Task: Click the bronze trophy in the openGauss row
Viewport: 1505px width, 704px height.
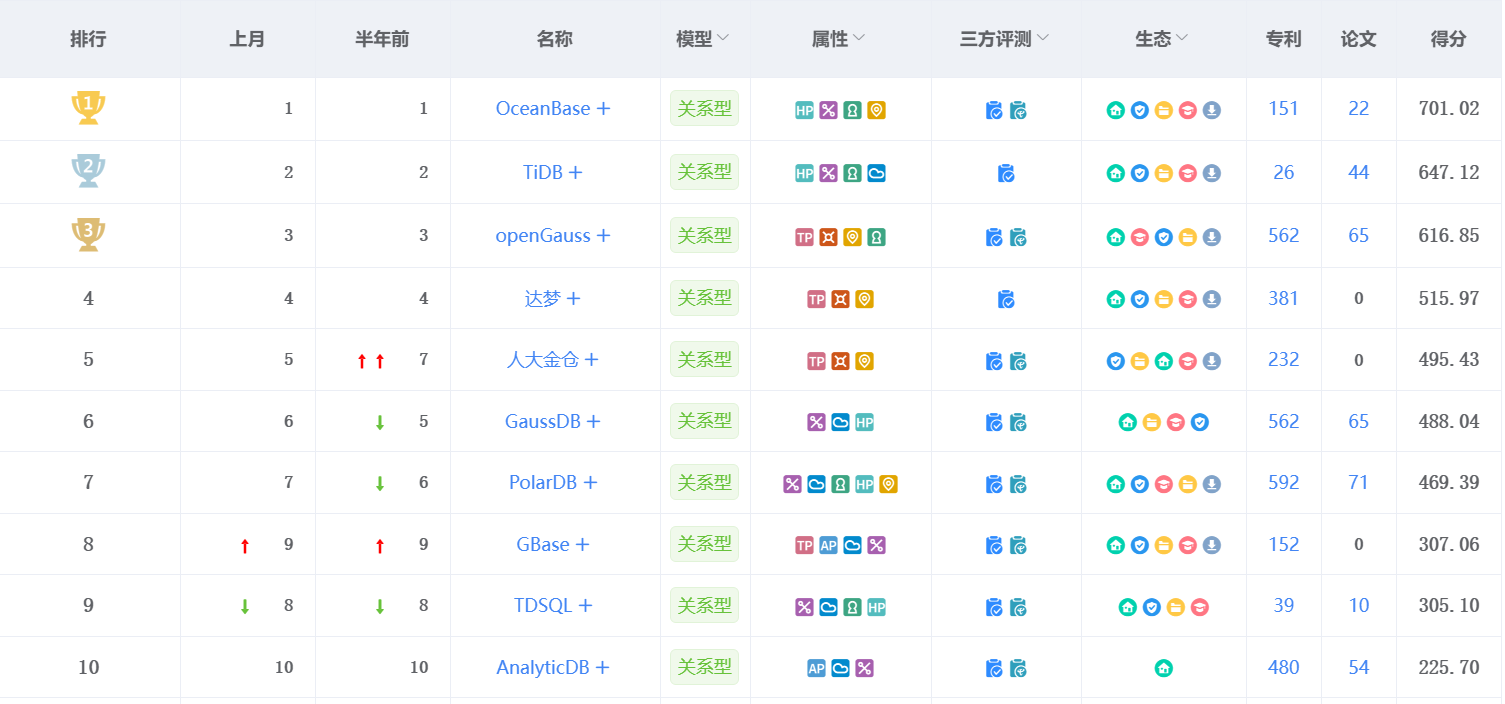Action: (x=88, y=235)
